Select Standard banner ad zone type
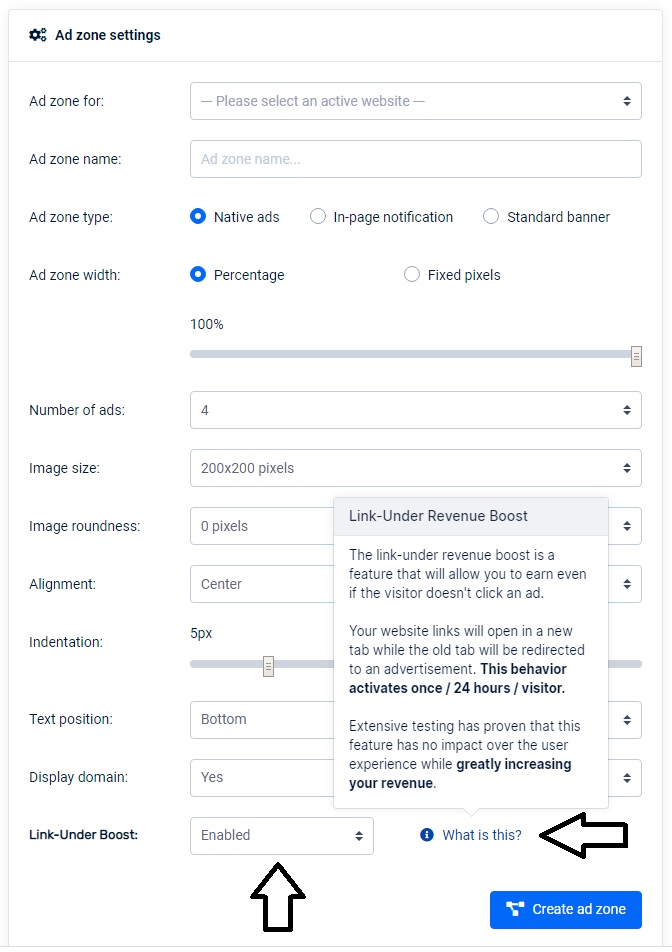 pos(491,217)
